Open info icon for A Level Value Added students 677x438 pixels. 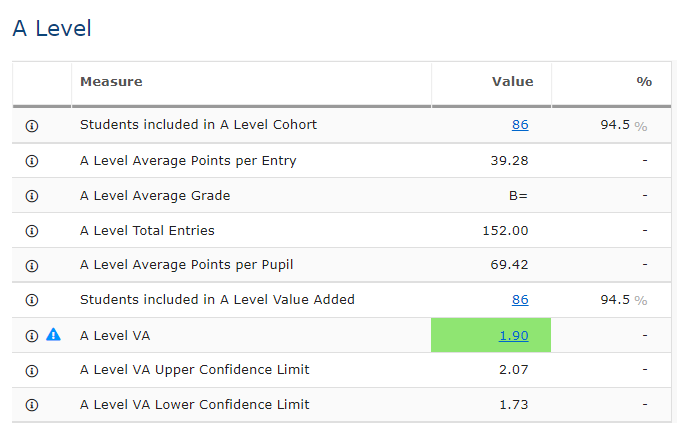(31, 300)
